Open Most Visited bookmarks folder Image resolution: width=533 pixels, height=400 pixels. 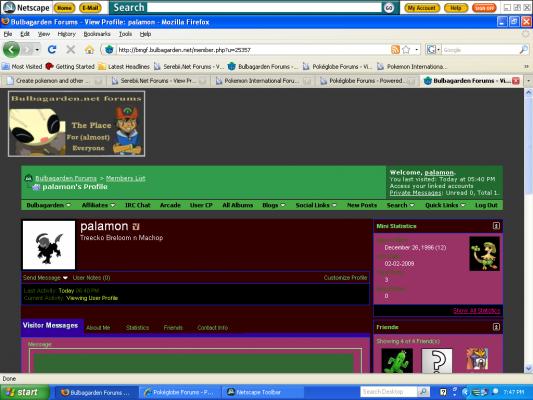coord(22,67)
